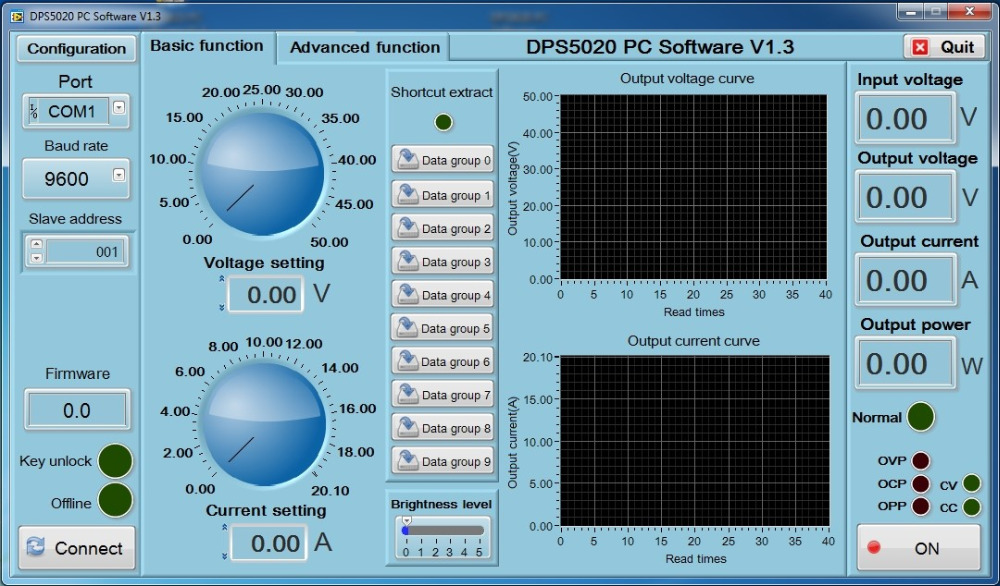Click the Output current readout
The image size is (1000, 586).
[905, 280]
